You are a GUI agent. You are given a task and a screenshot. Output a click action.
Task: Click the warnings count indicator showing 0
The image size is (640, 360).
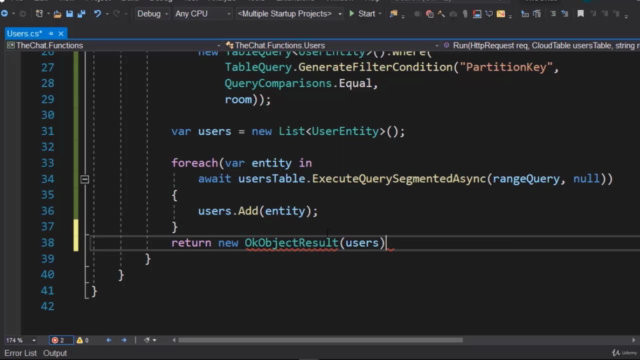pyautogui.click(x=83, y=340)
